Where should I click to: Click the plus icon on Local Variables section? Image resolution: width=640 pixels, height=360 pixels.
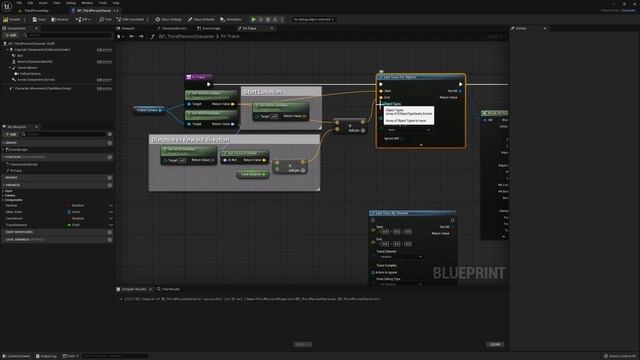[x=110, y=240]
